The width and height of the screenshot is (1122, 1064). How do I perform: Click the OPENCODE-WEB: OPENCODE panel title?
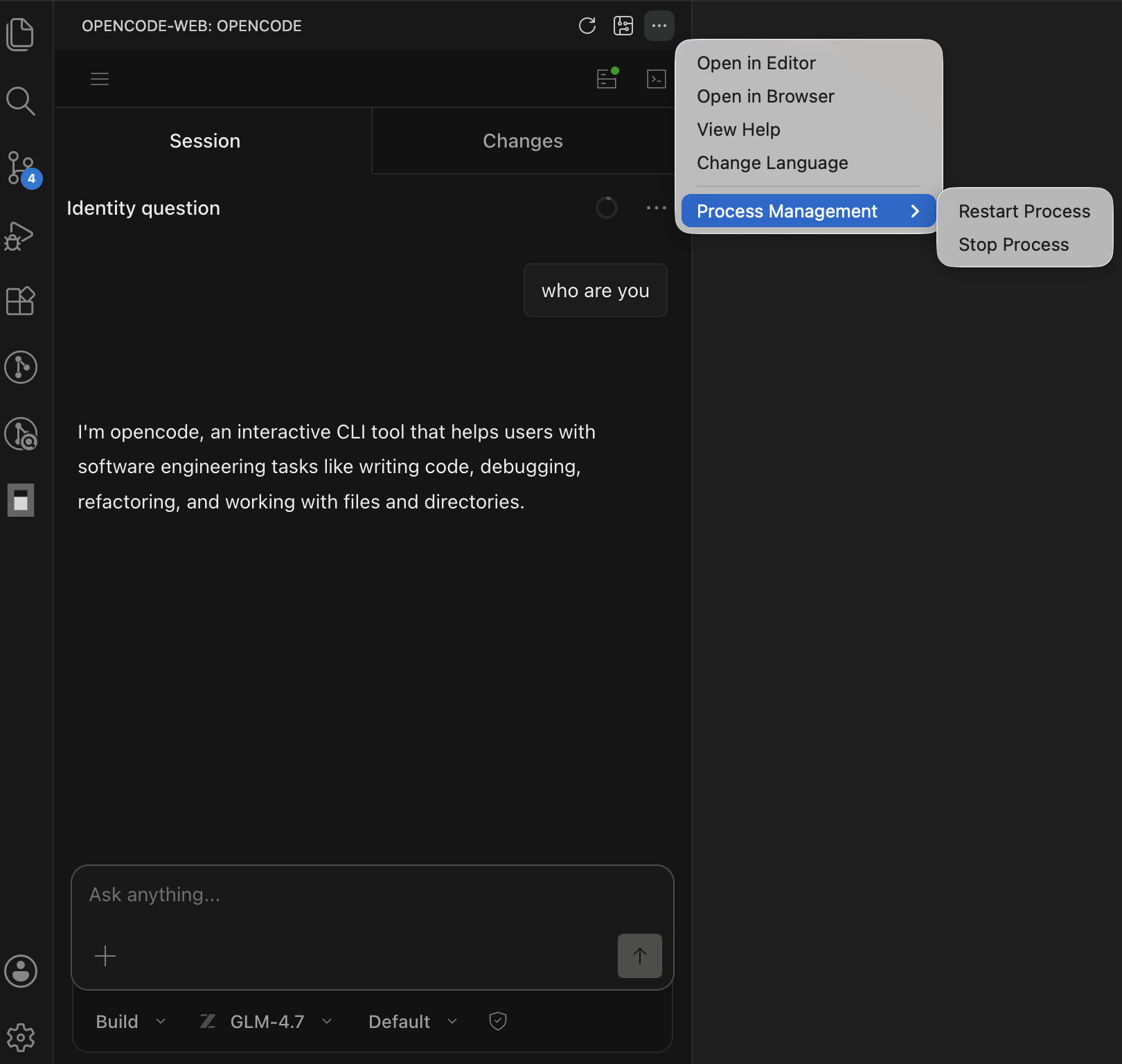(x=192, y=26)
